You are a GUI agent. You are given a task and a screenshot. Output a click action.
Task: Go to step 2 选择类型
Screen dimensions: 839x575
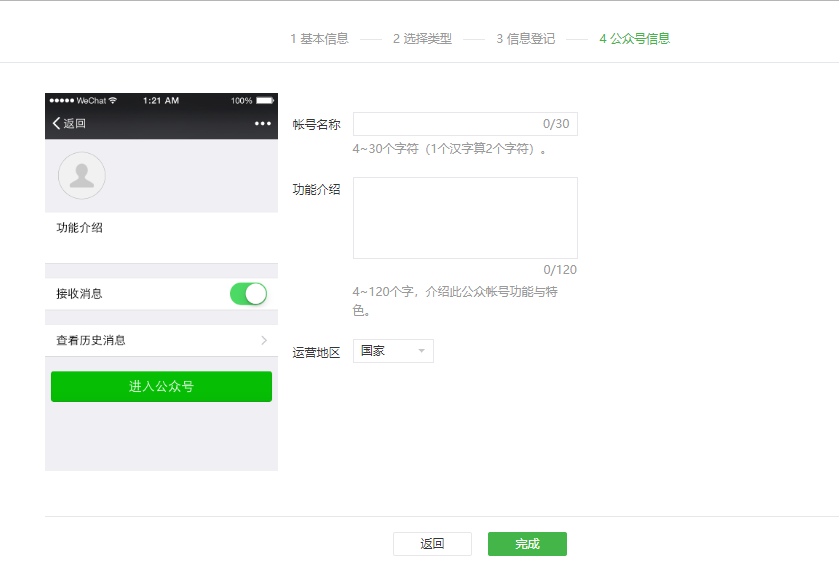pyautogui.click(x=422, y=39)
